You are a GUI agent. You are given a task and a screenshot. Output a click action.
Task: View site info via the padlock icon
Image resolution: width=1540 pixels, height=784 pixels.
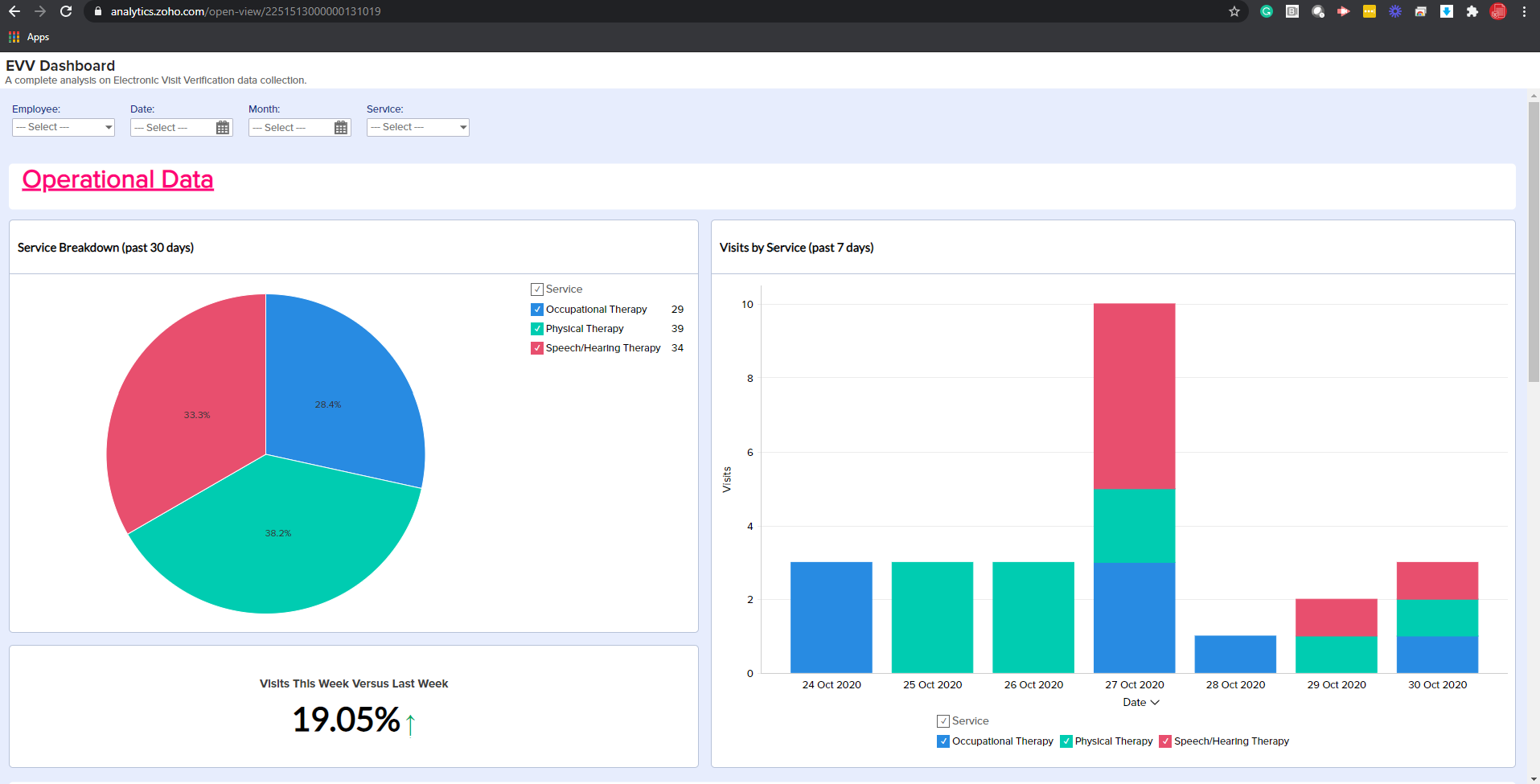click(98, 11)
